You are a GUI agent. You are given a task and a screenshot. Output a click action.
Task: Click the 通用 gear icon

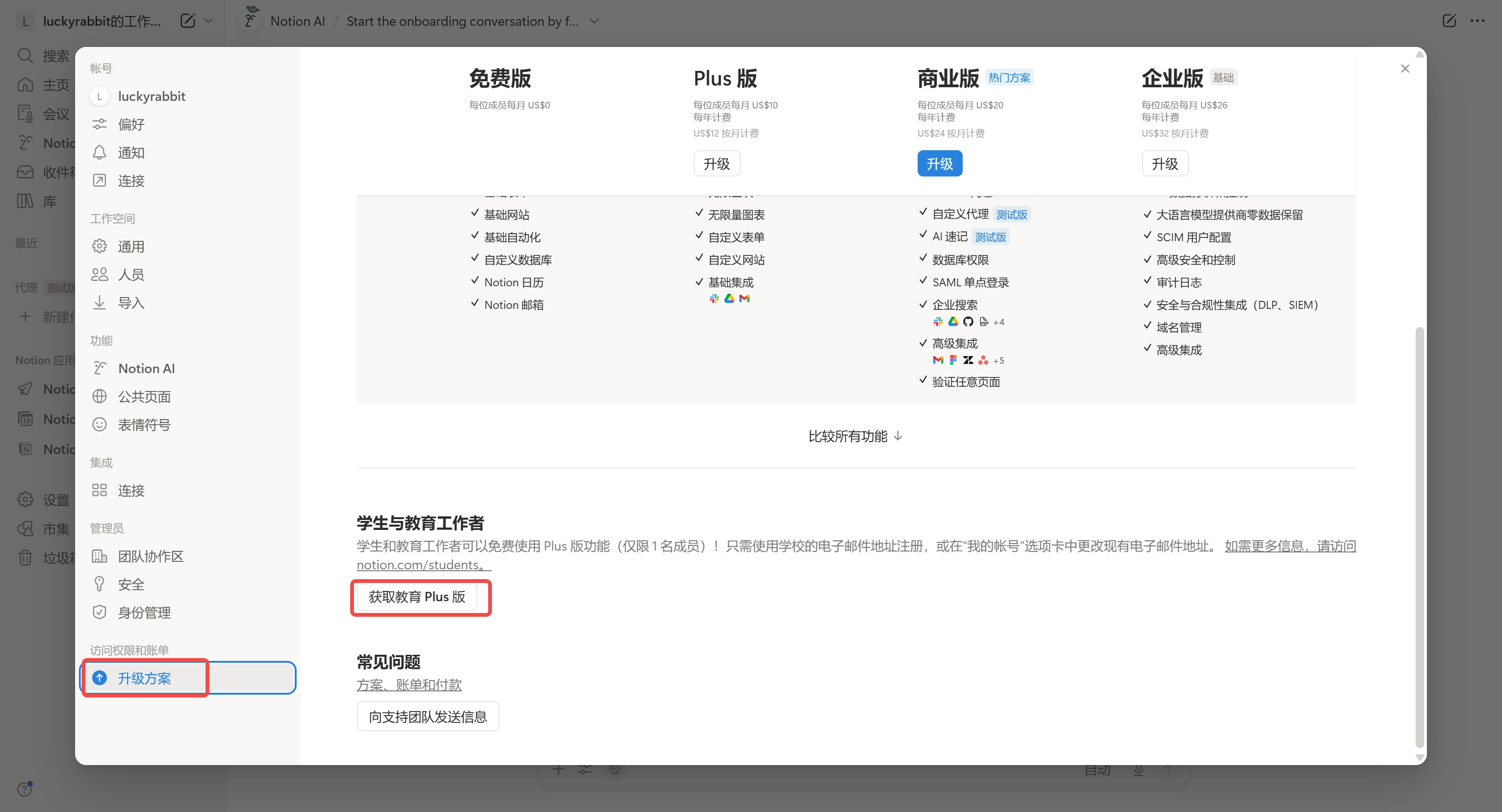(100, 246)
